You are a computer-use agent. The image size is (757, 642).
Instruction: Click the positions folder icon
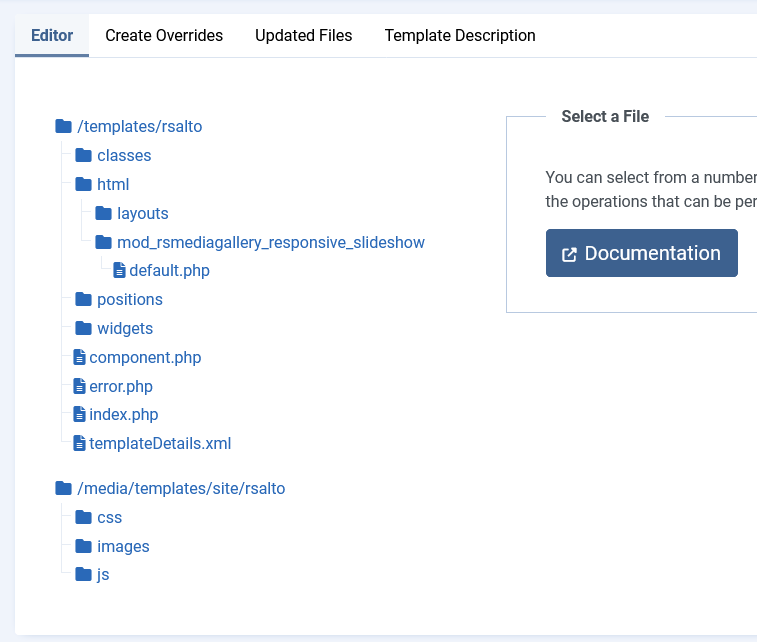(x=84, y=299)
